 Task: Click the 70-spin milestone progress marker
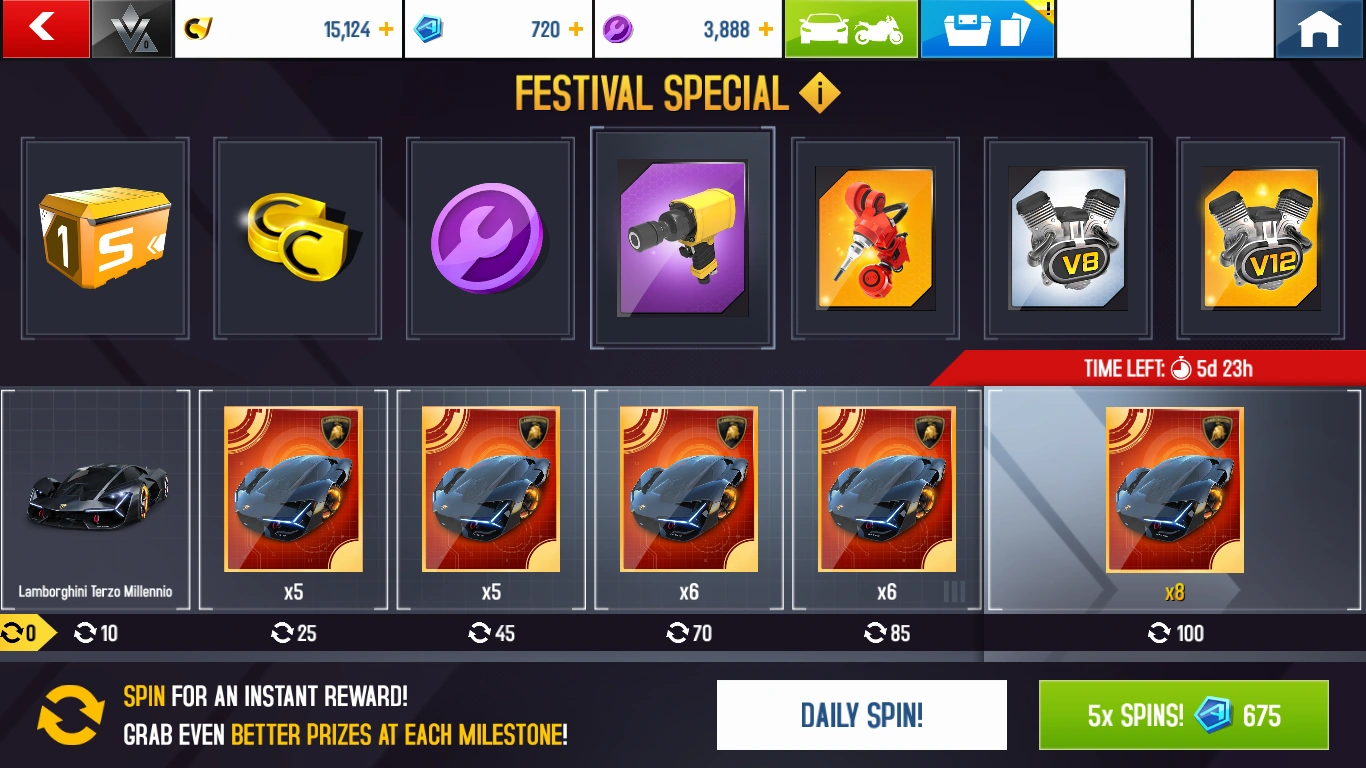[689, 633]
